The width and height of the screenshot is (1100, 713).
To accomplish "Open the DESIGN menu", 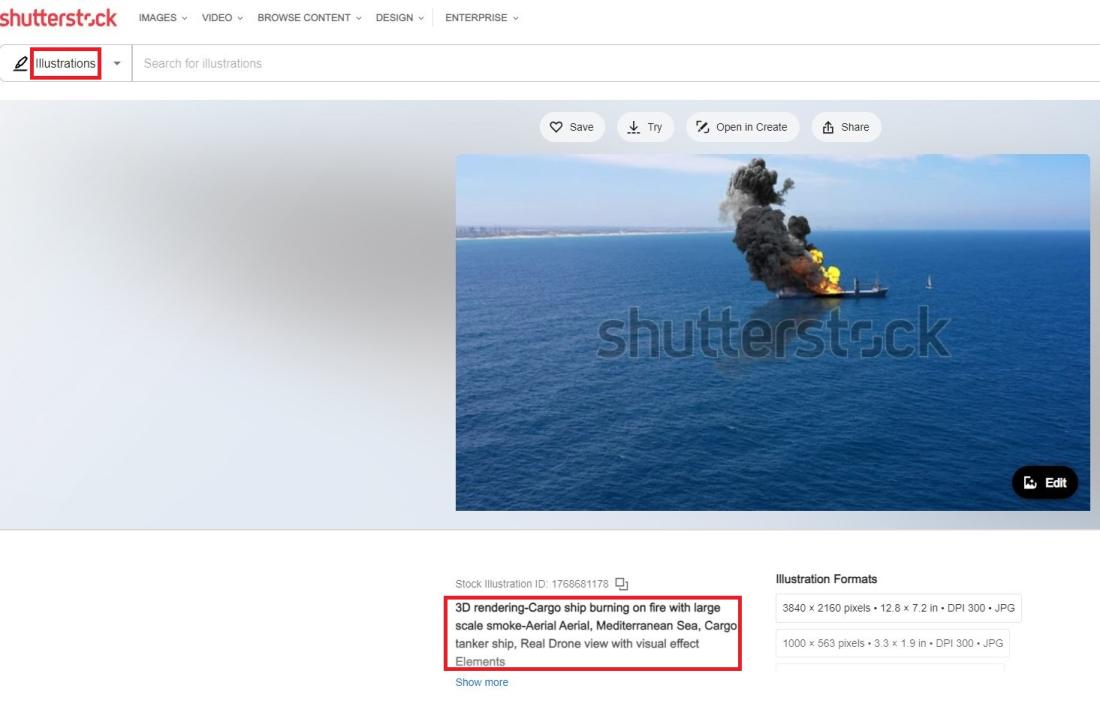I will (x=399, y=18).
